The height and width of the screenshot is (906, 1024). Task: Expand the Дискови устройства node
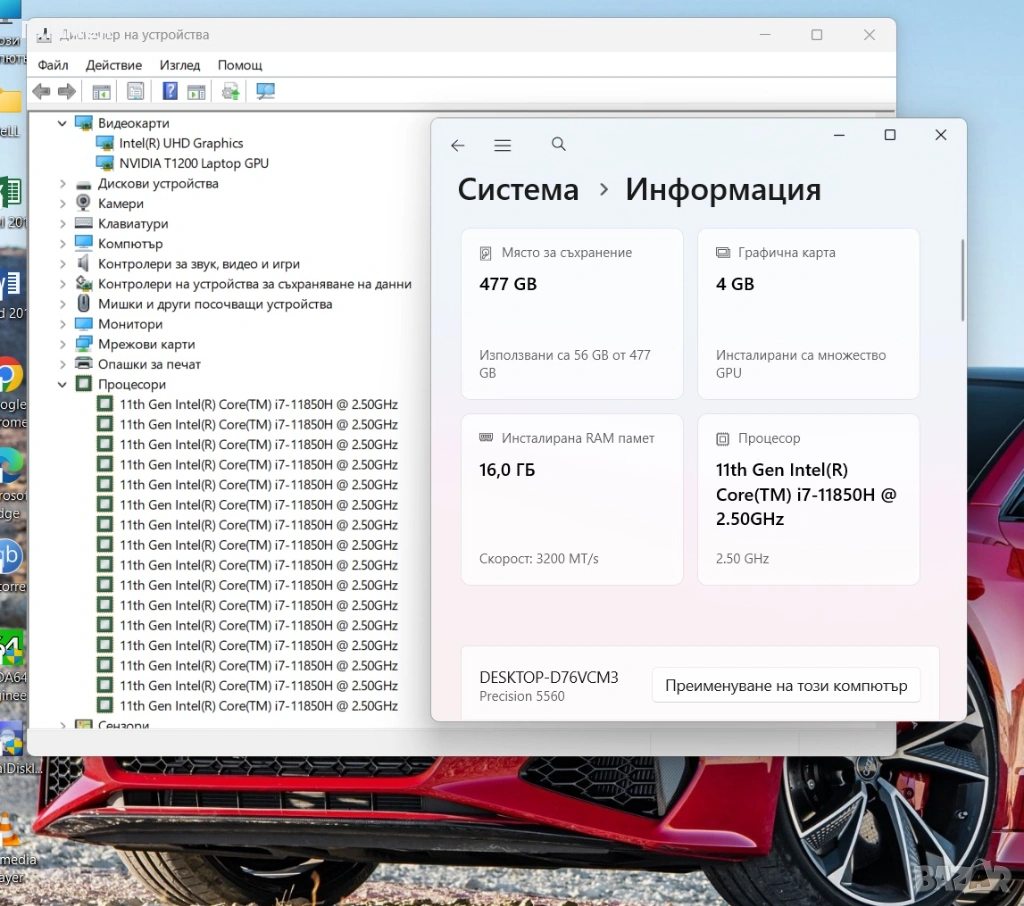pos(62,184)
